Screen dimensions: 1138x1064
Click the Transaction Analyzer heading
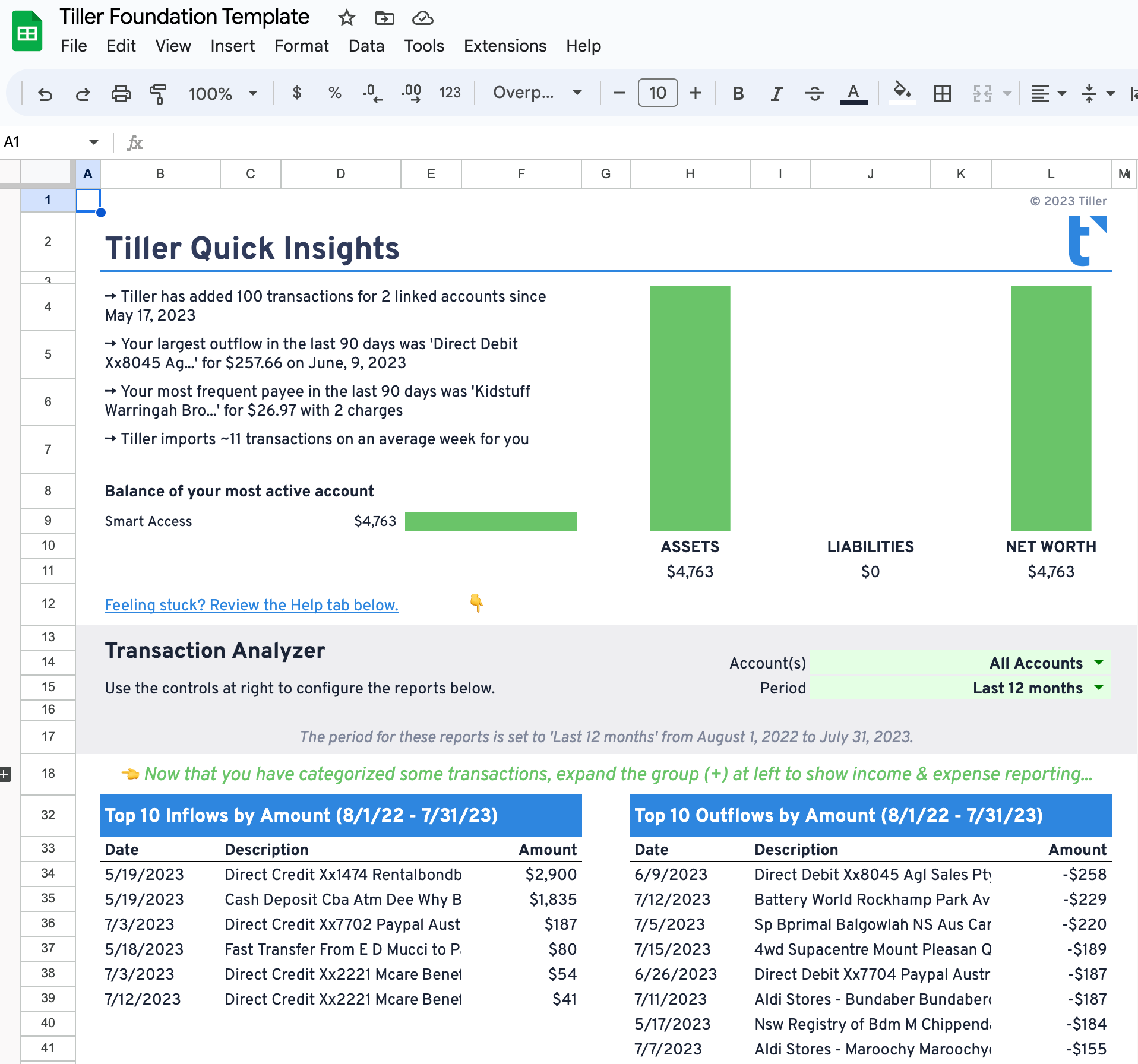tap(215, 650)
